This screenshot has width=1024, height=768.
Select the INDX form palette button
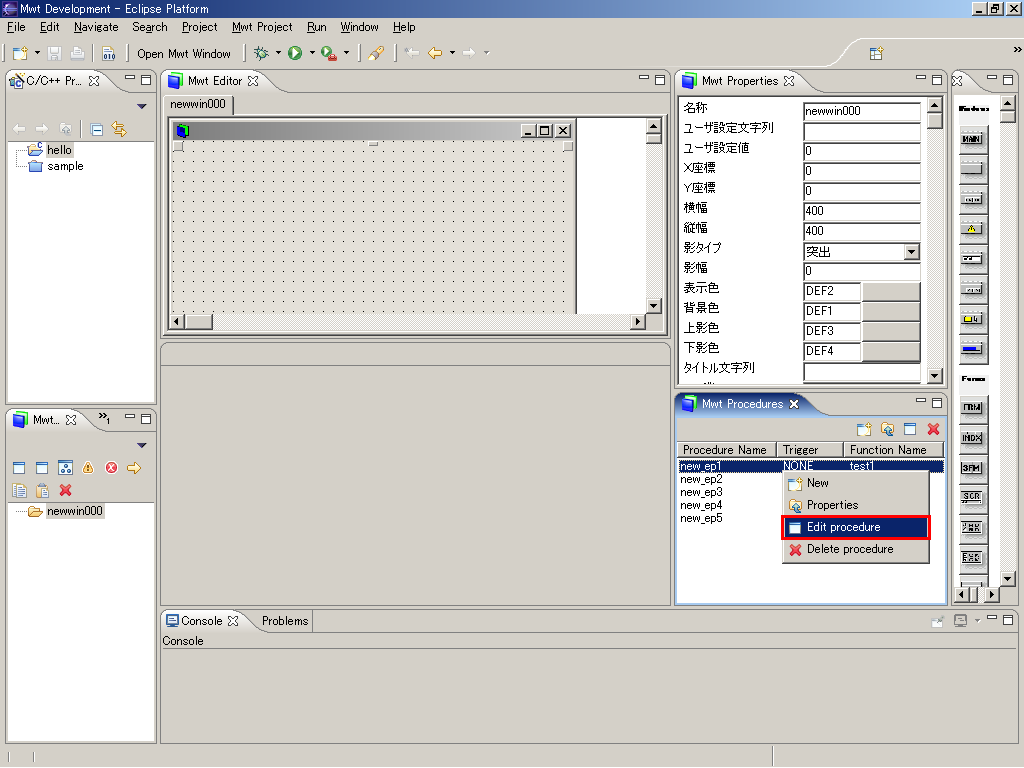click(971, 438)
